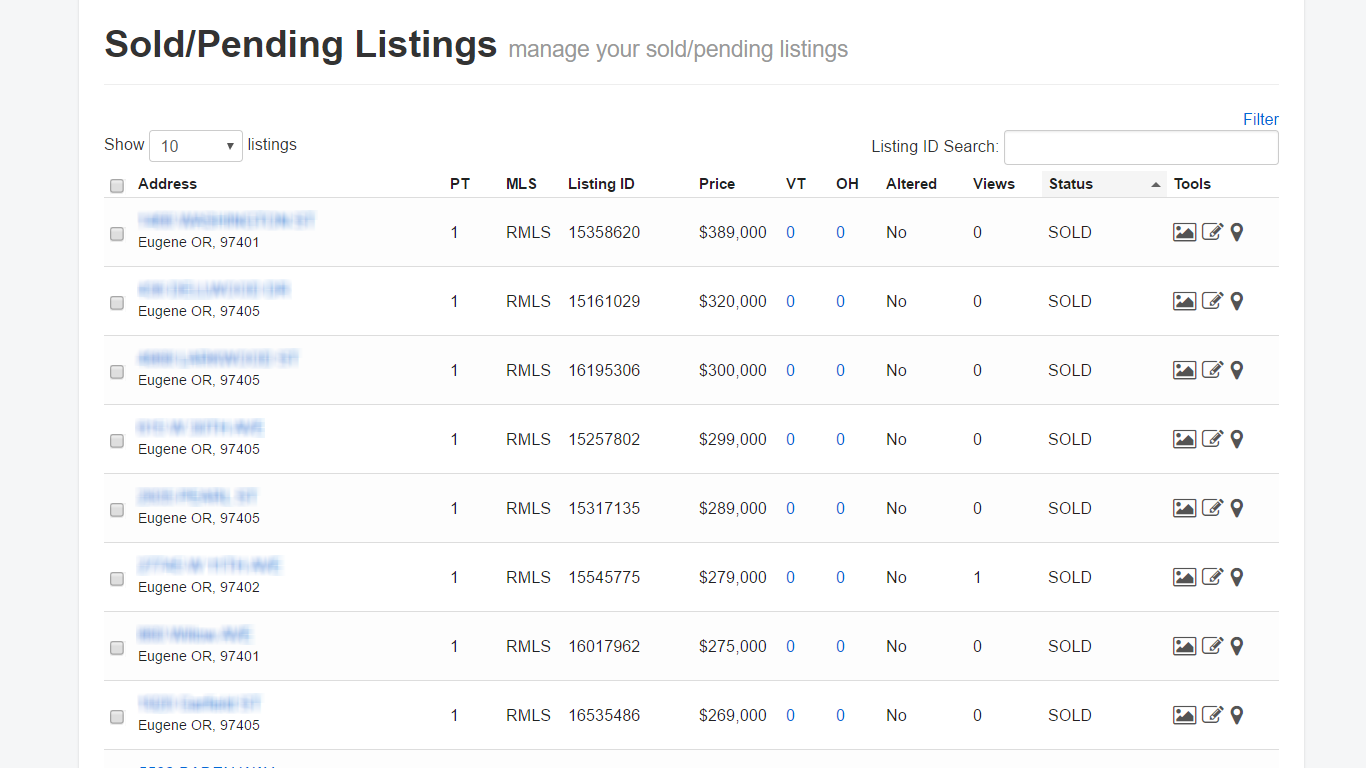Check the box for listing 16017962
The width and height of the screenshot is (1366, 768).
click(x=117, y=647)
